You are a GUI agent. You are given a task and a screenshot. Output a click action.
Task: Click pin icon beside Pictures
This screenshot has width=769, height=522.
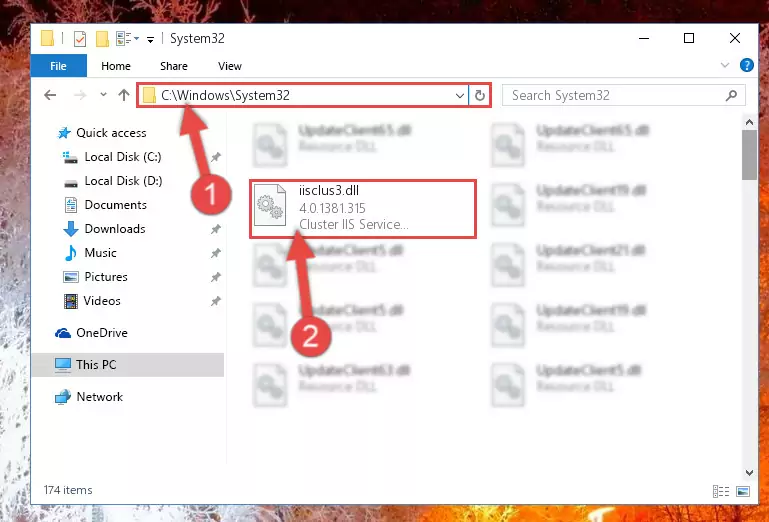pos(215,277)
